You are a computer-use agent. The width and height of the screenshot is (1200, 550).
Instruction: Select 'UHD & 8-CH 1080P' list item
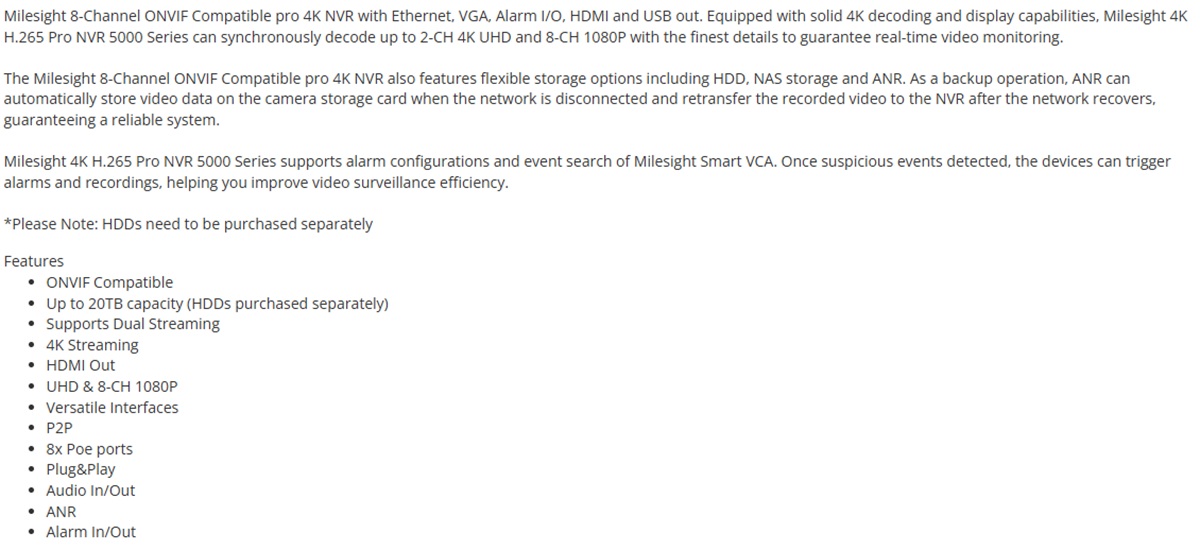click(x=112, y=386)
